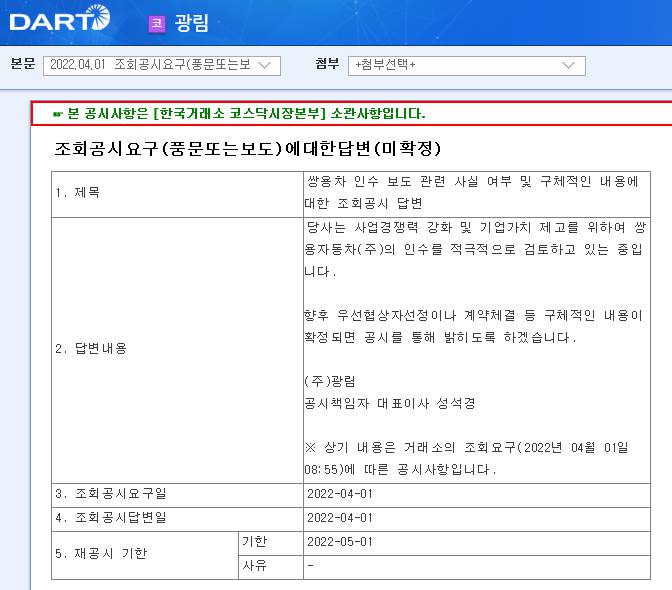Viewport: 672px width, 590px height.
Task: Click the ※ 상기 내용은 footnote text
Action: tap(466, 458)
